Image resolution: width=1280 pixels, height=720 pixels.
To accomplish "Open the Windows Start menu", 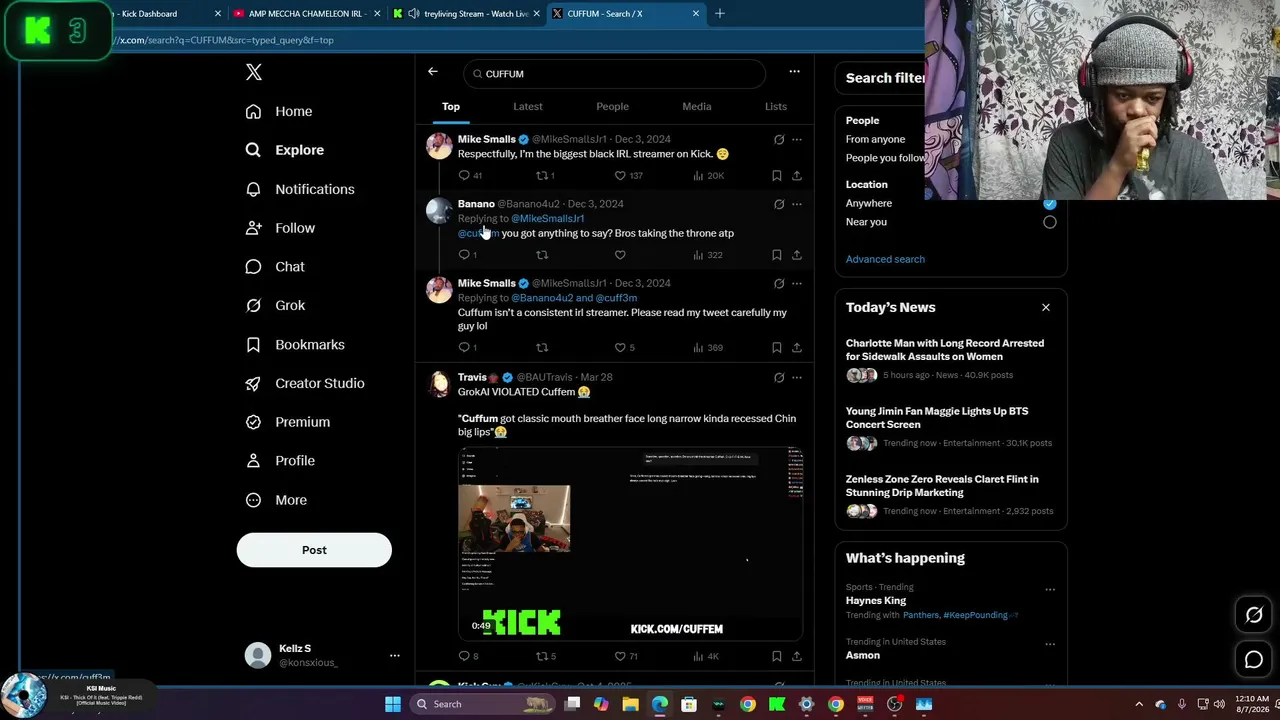I will [393, 704].
